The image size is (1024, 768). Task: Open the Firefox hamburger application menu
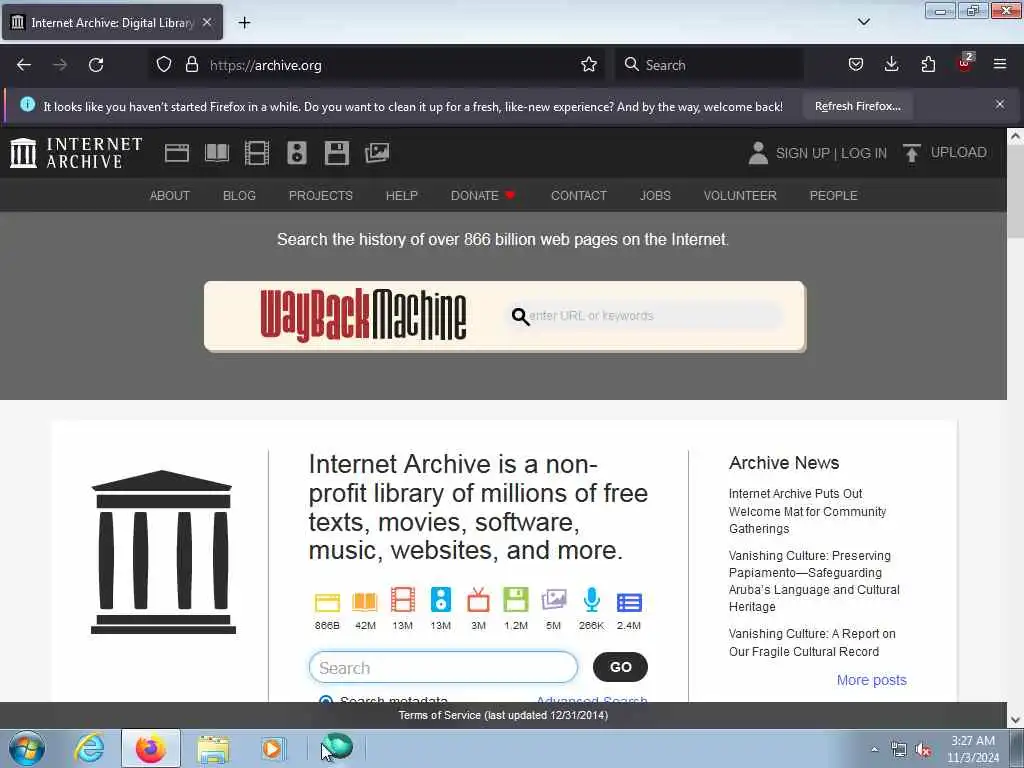coord(999,65)
